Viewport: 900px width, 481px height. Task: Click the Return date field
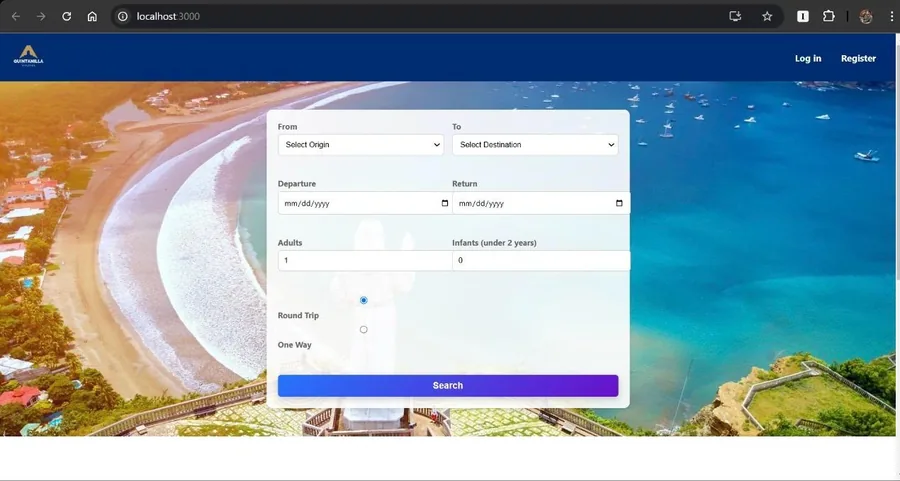tap(541, 203)
